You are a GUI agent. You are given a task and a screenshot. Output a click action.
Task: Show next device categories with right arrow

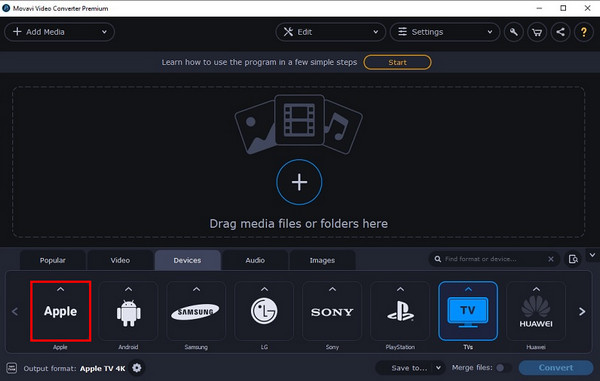(582, 311)
